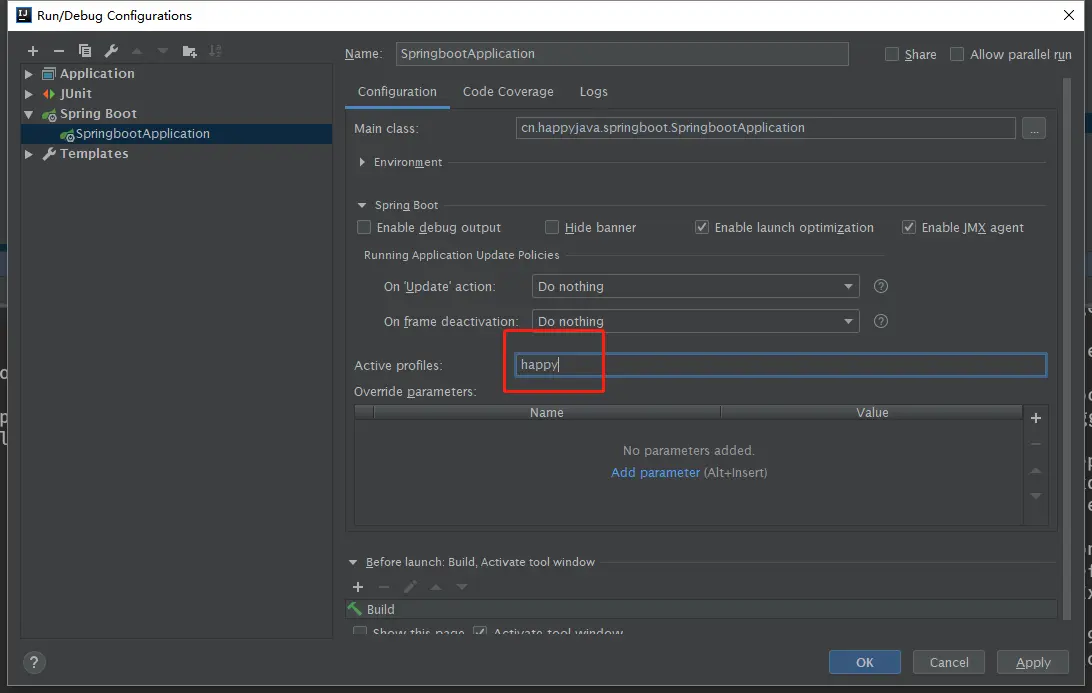Remove selected configuration with minus icon
1092x693 pixels.
point(58,51)
